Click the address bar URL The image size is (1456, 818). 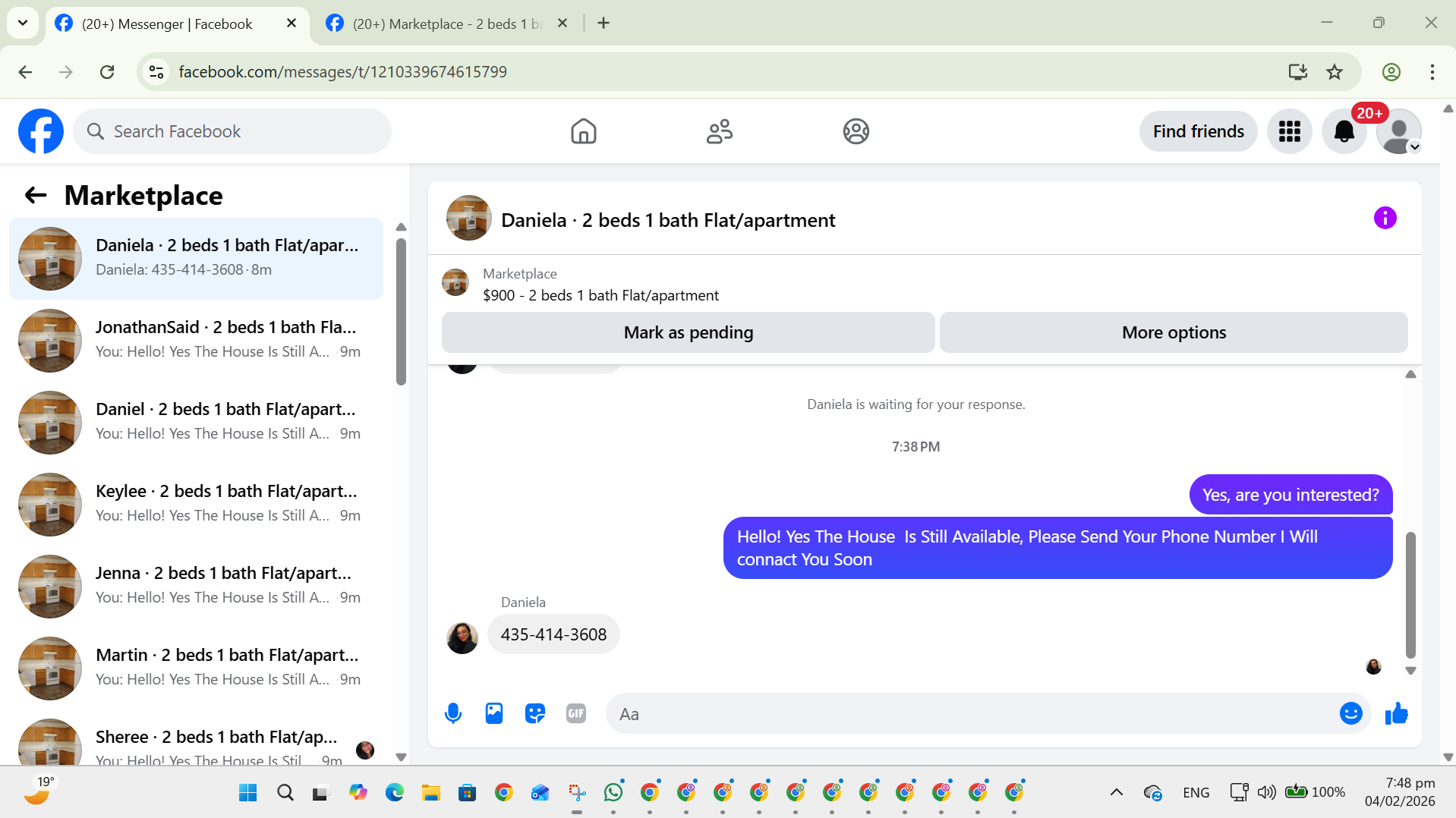342,72
